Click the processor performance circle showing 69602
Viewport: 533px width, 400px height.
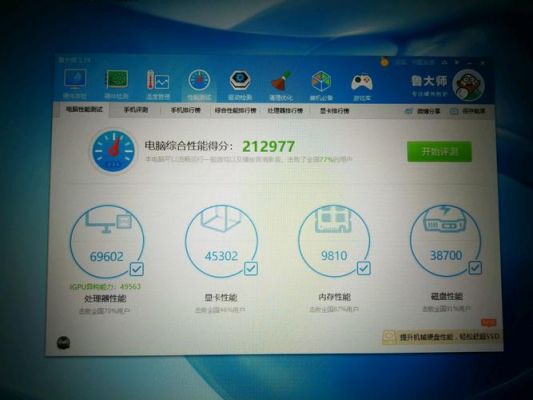(x=107, y=242)
